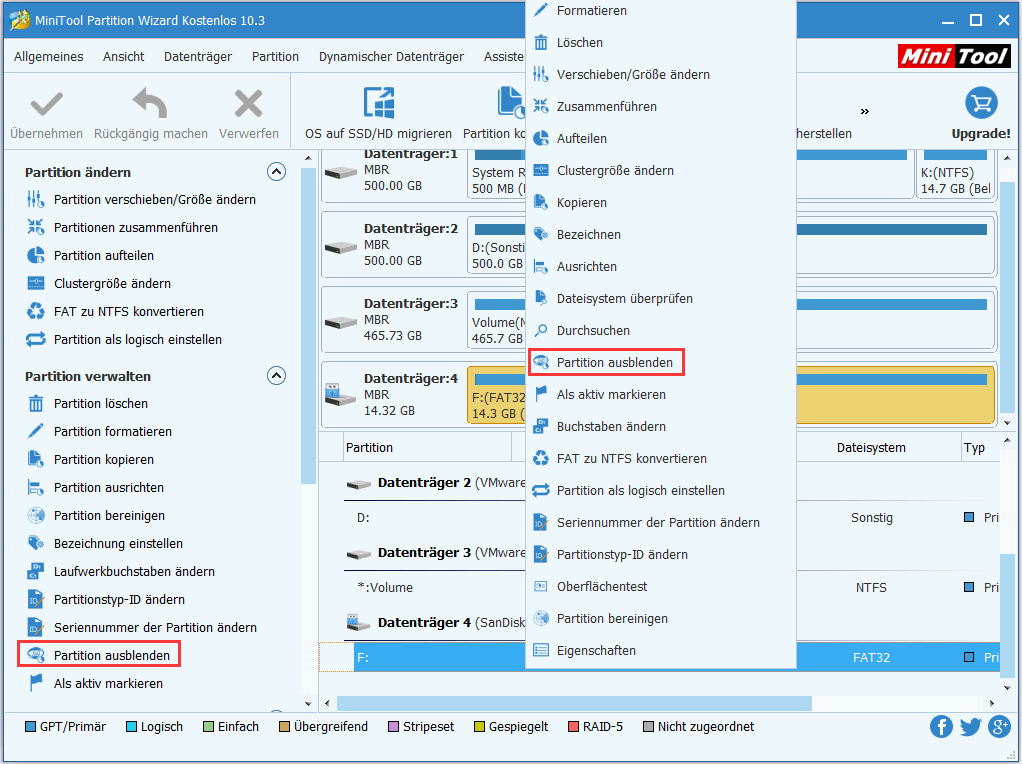The height and width of the screenshot is (764, 1022).
Task: Click the sidebar Laufwerkbuchstaben ändern icon
Action: [36, 571]
